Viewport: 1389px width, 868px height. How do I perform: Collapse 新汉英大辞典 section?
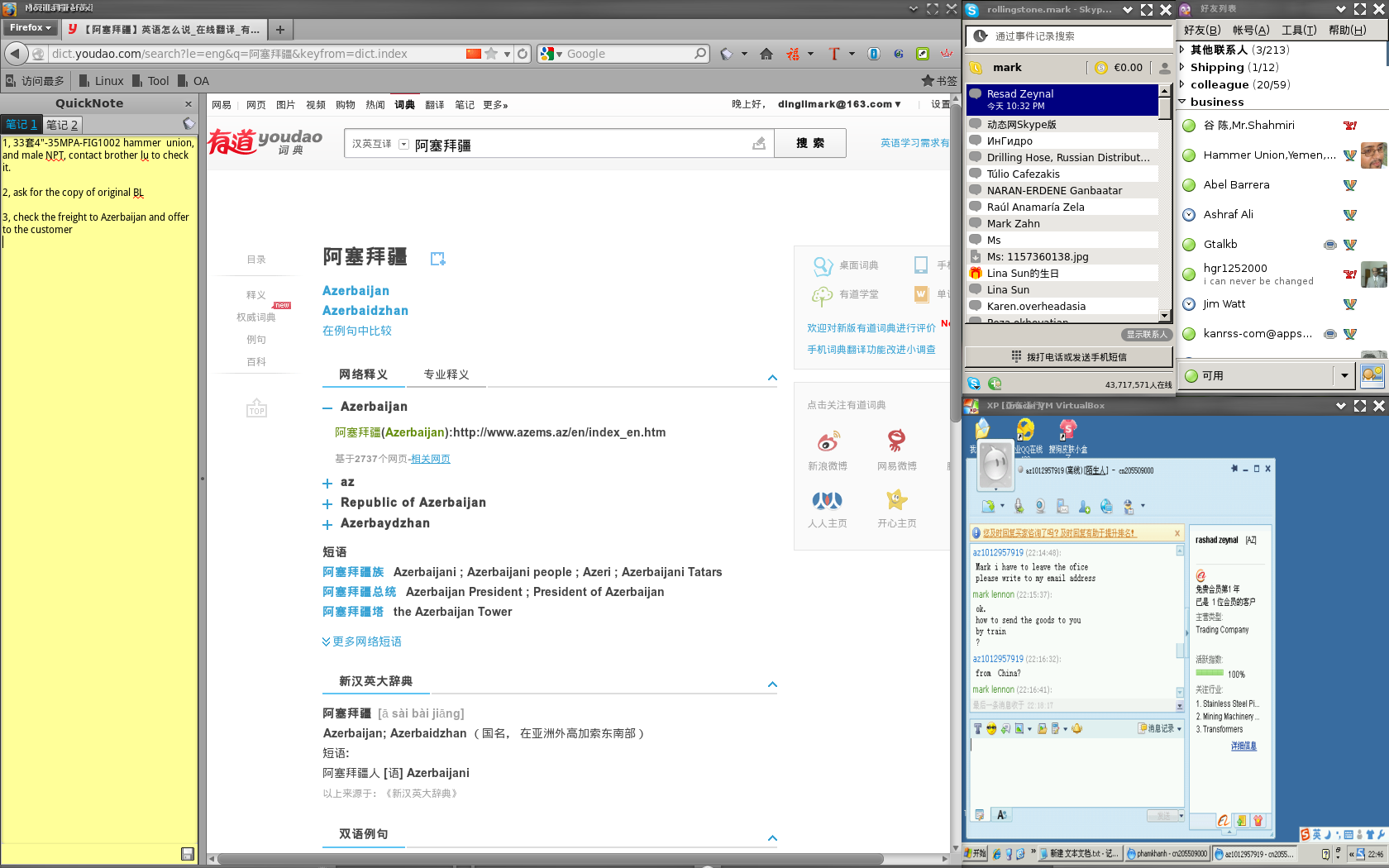tap(772, 684)
